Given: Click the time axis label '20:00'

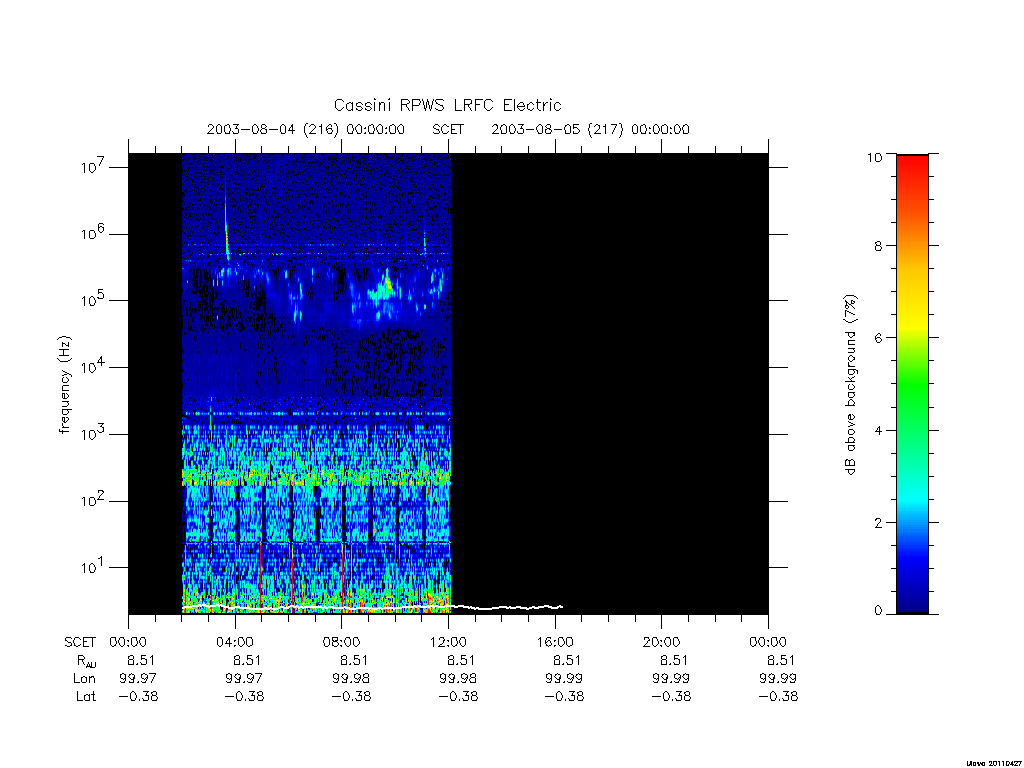Looking at the screenshot, I should pyautogui.click(x=662, y=642).
